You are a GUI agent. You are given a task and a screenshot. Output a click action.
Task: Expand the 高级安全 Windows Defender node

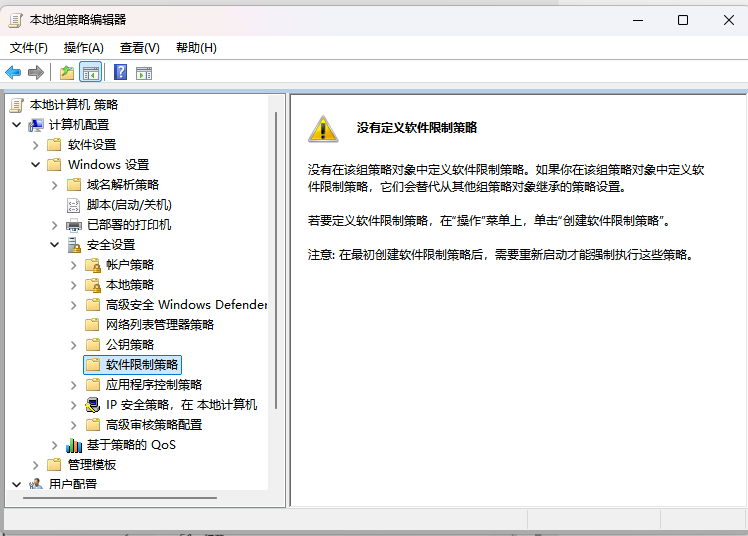pos(73,305)
